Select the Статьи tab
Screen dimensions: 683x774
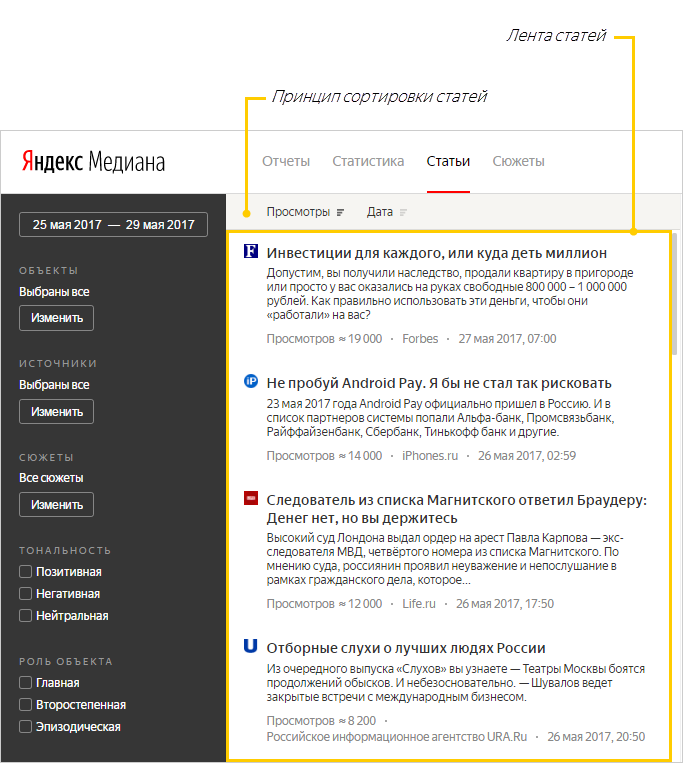coord(448,161)
